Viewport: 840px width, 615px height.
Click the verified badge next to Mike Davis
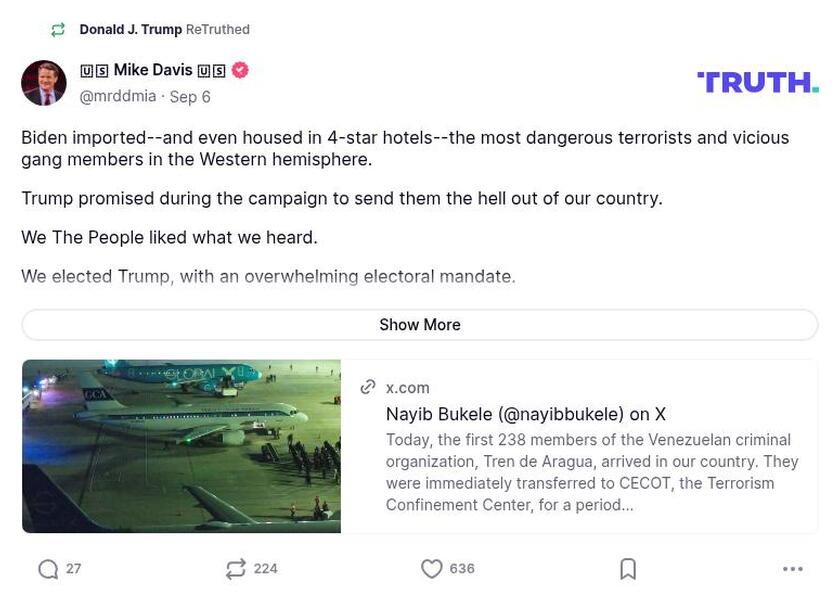237,70
